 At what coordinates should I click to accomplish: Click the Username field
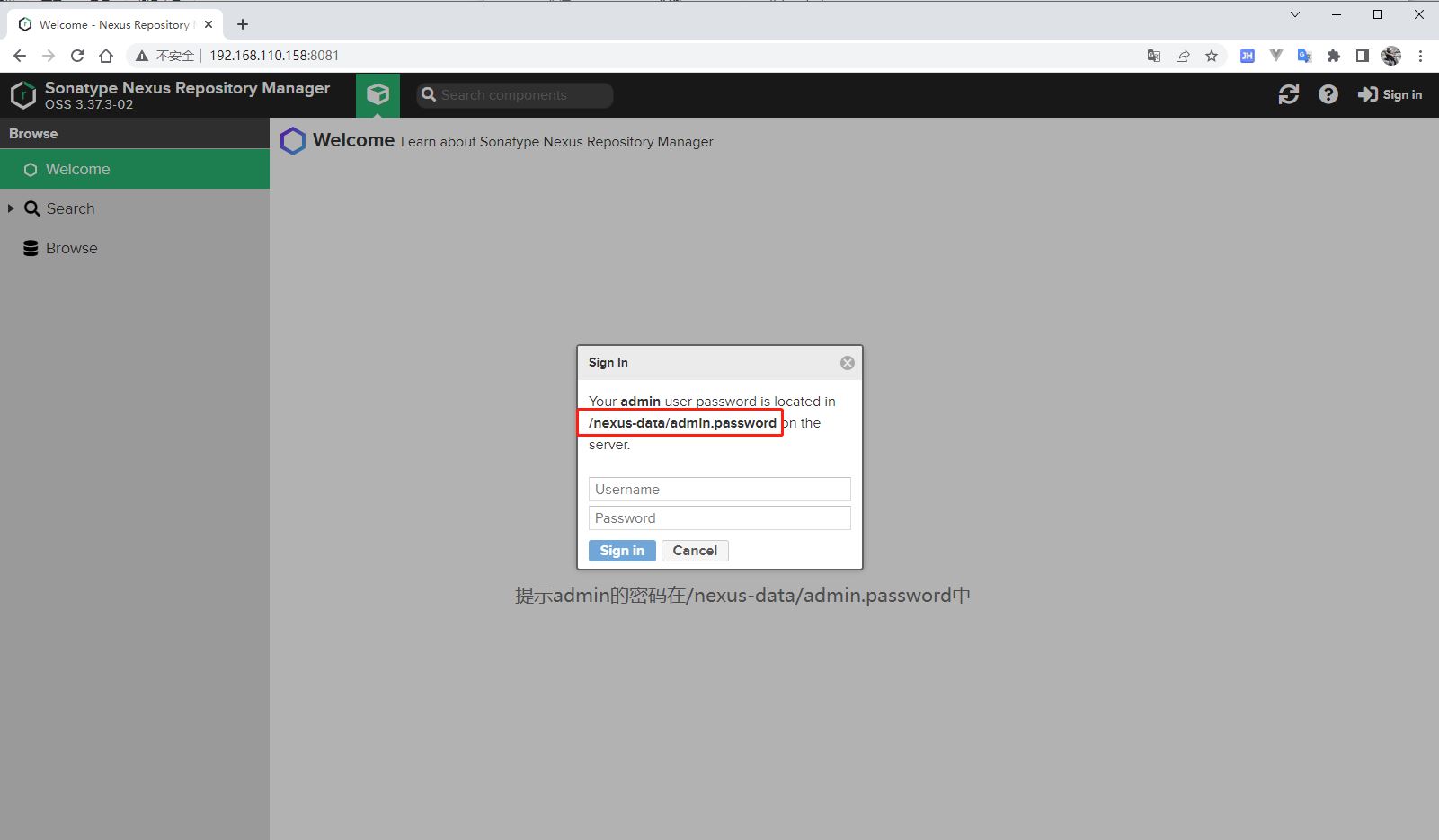pos(719,490)
